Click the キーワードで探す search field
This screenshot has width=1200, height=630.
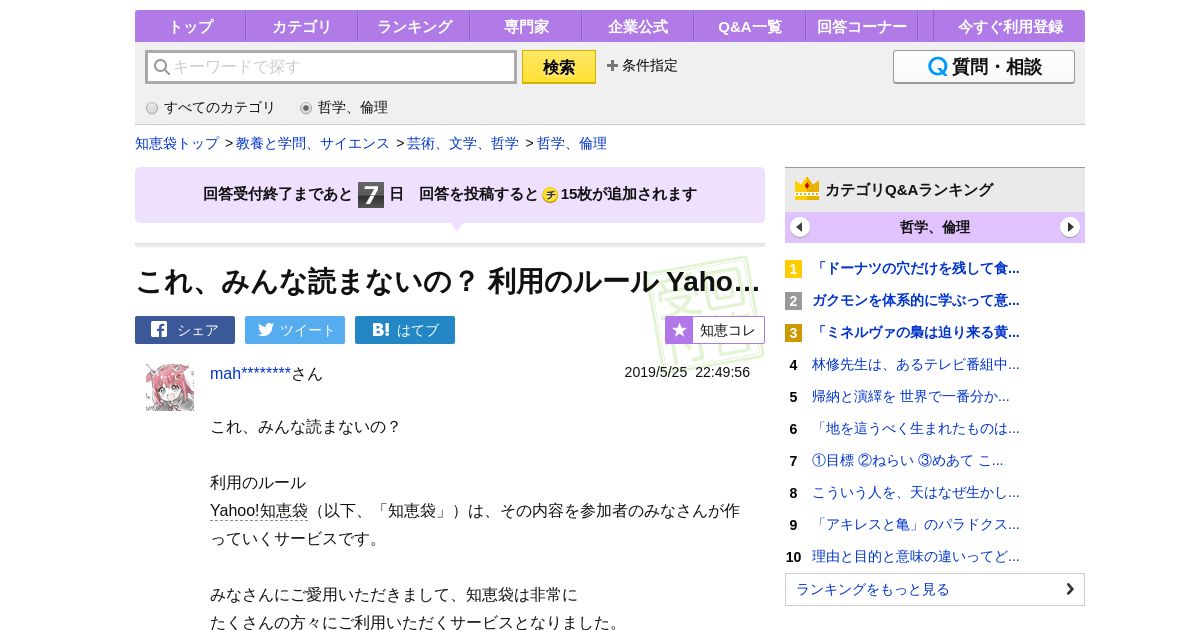(x=331, y=67)
